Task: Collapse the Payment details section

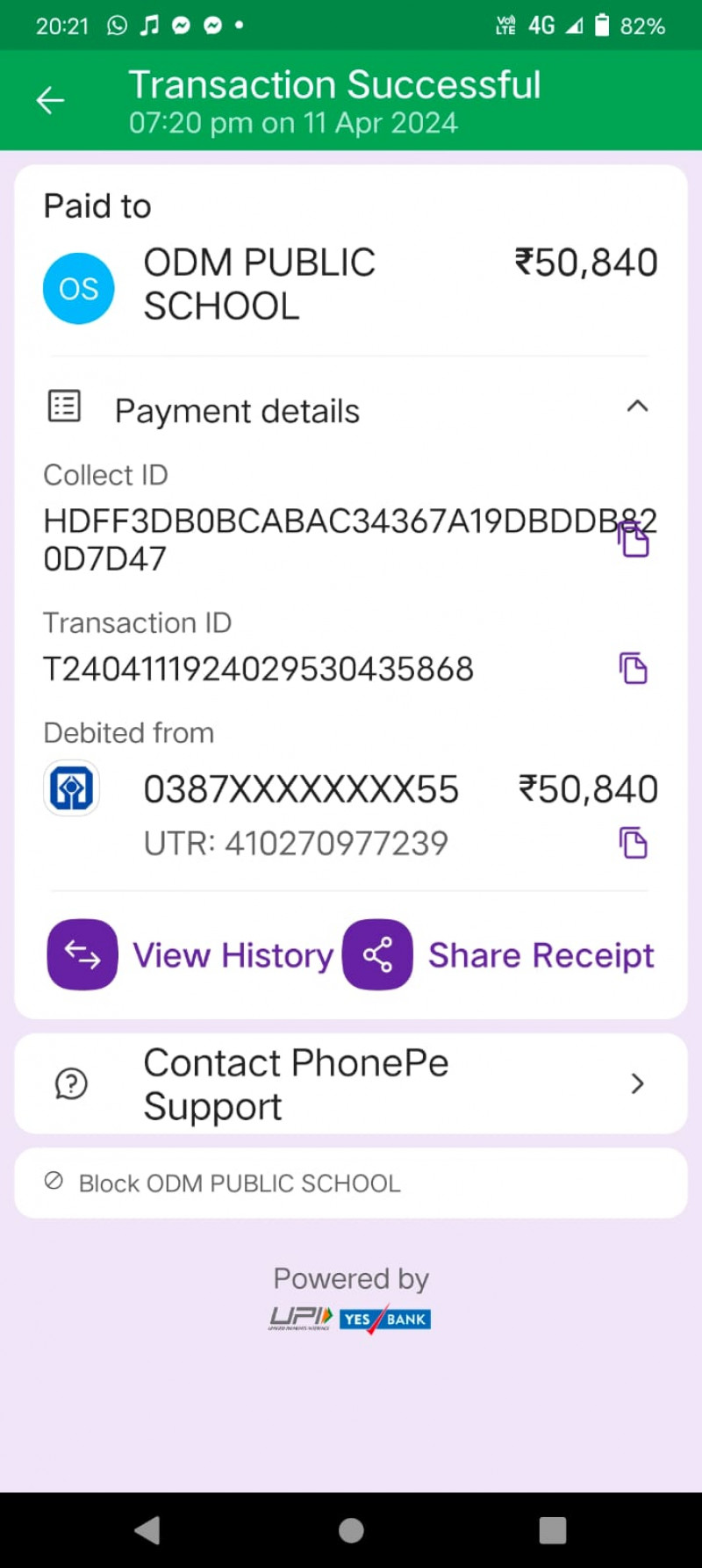Action: click(637, 406)
